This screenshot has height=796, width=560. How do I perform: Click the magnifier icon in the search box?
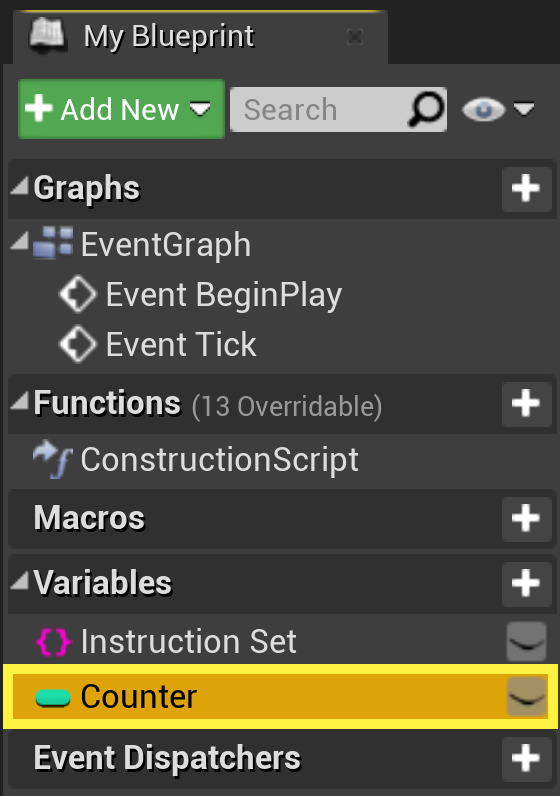point(425,109)
